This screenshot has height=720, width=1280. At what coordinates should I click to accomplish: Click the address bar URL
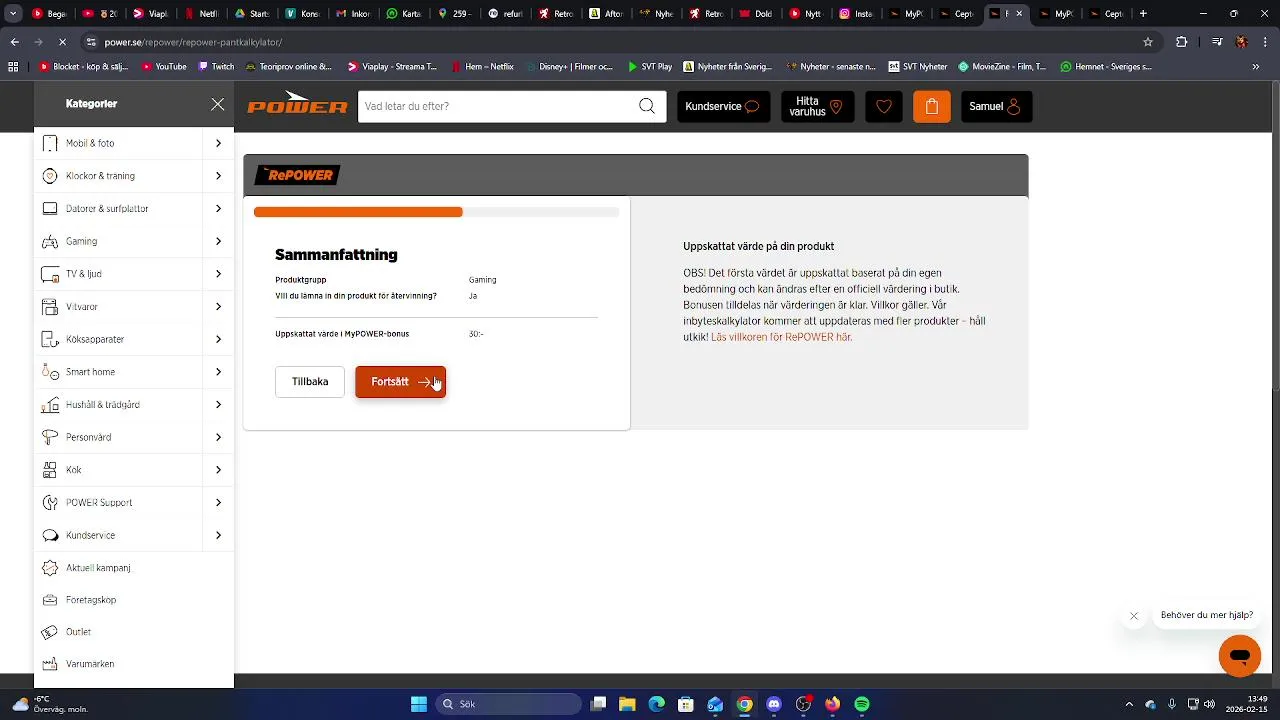(193, 42)
